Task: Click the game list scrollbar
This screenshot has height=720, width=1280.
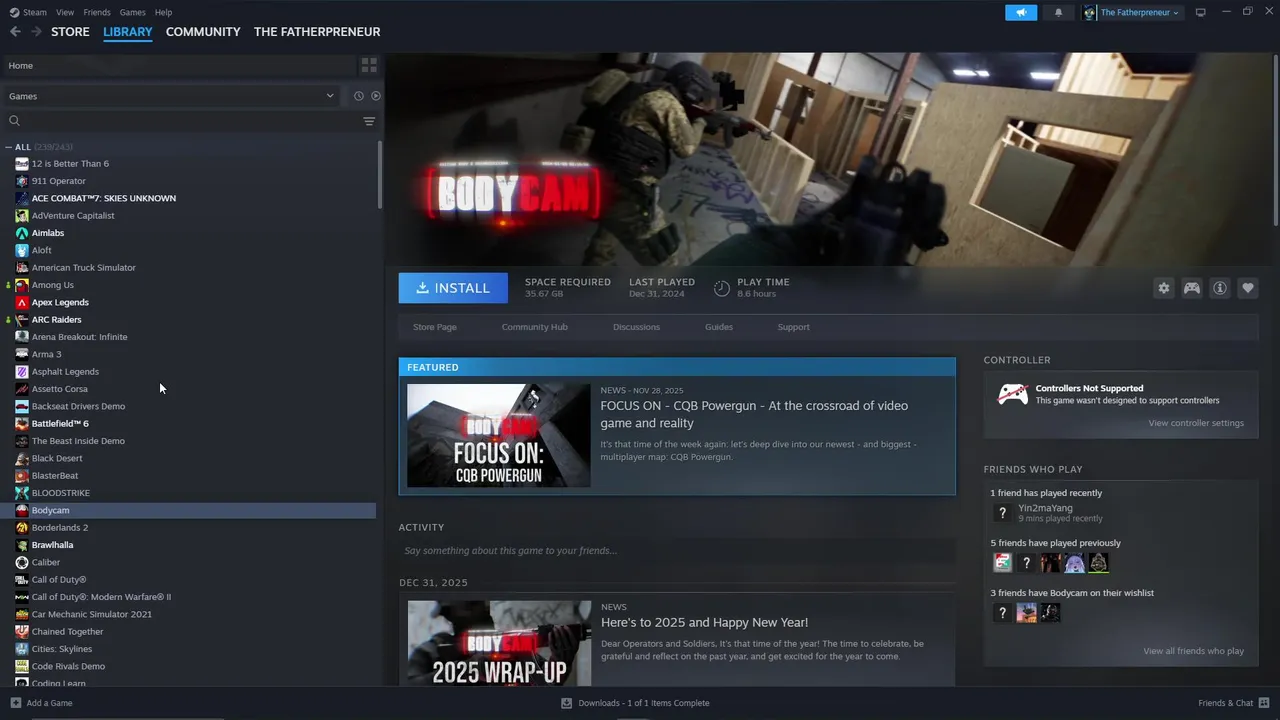Action: click(380, 175)
